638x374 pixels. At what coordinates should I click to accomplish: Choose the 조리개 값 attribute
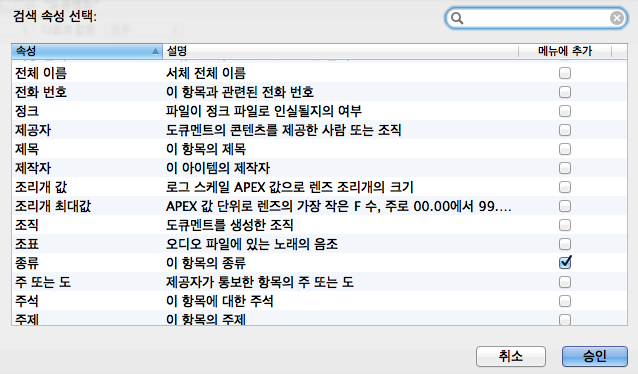[x=41, y=187]
